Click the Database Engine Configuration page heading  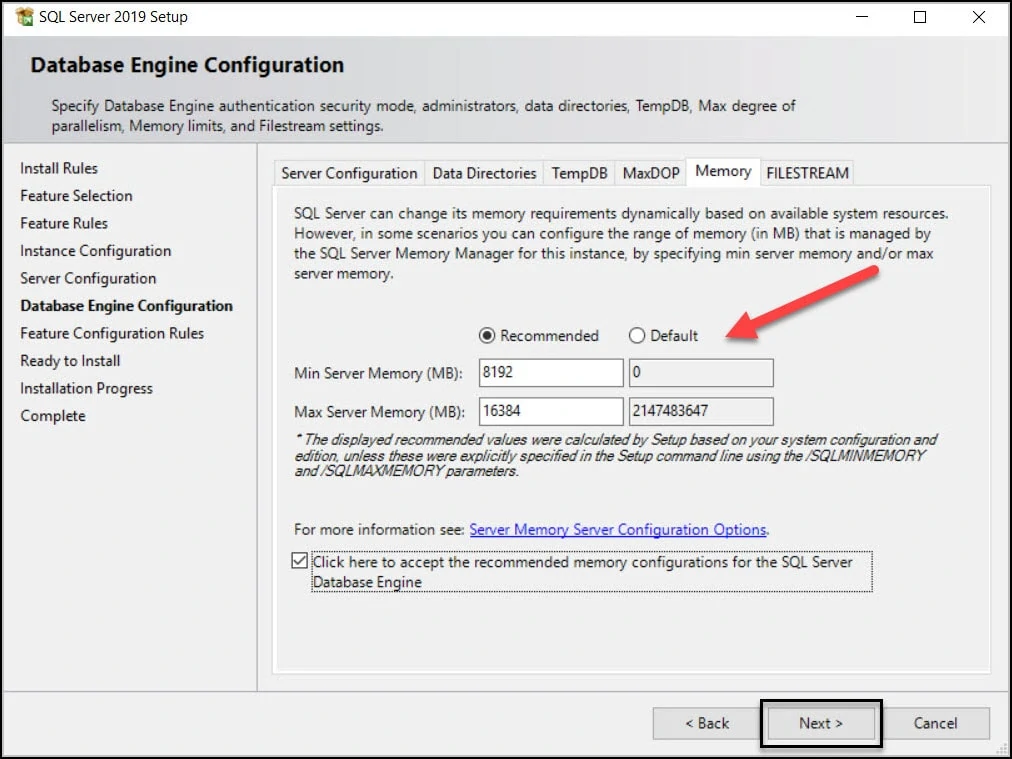(x=187, y=65)
